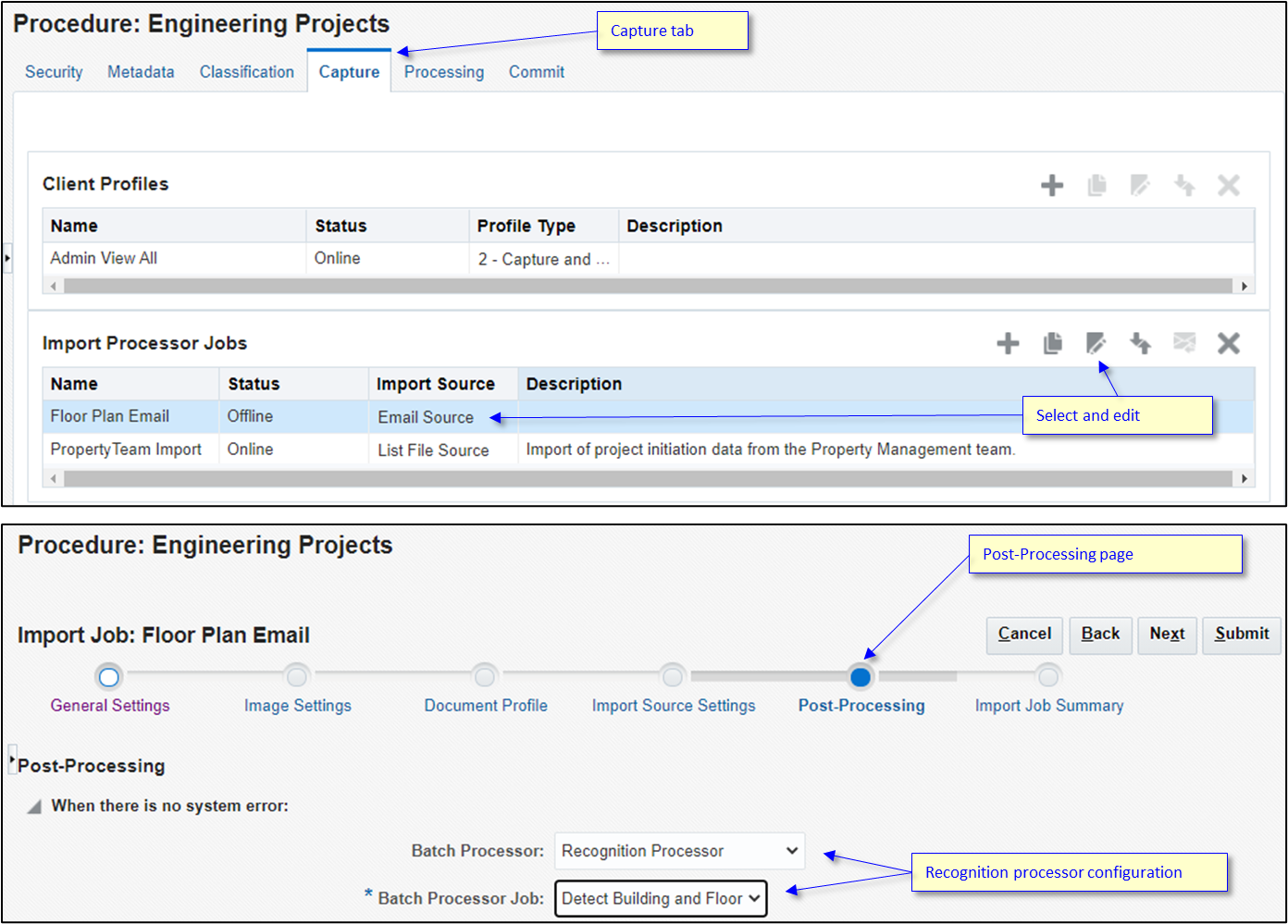Select the Image Settings step on the progress train

coord(297,677)
